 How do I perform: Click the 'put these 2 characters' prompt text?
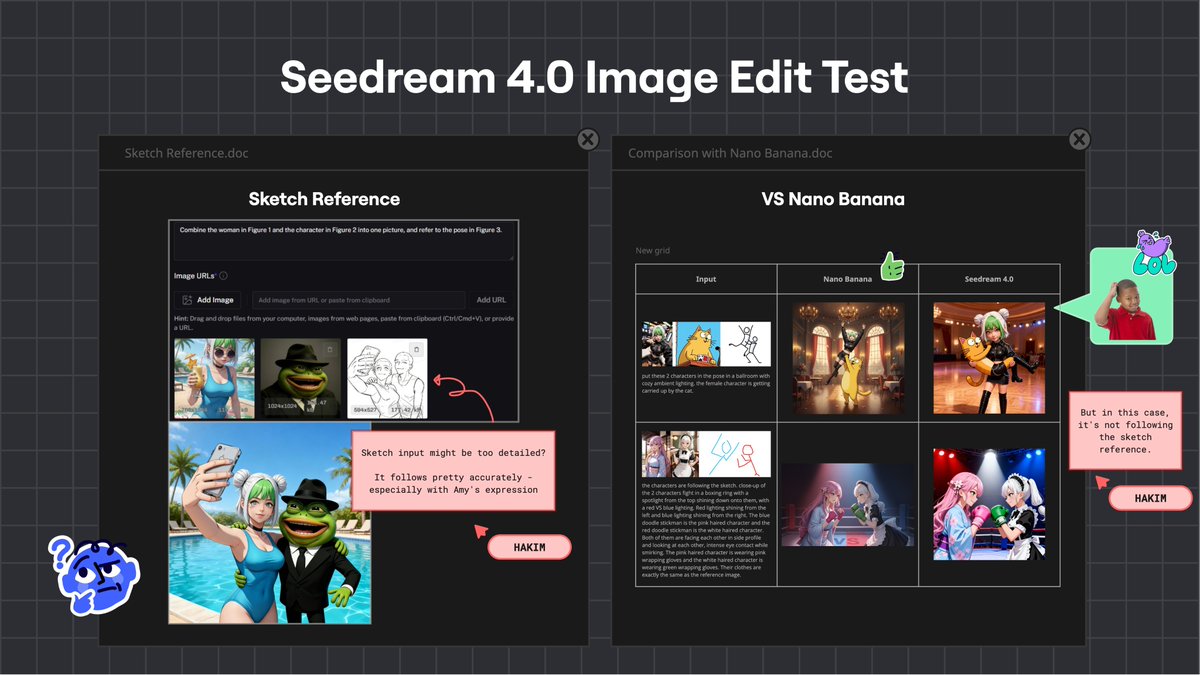pos(706,385)
